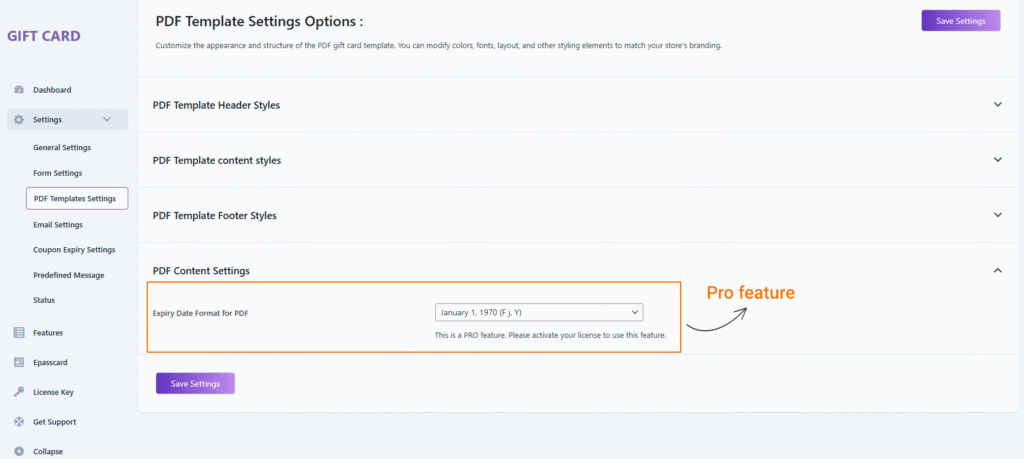Image resolution: width=1024 pixels, height=459 pixels.
Task: Open General Settings submenu item
Action: pos(62,148)
